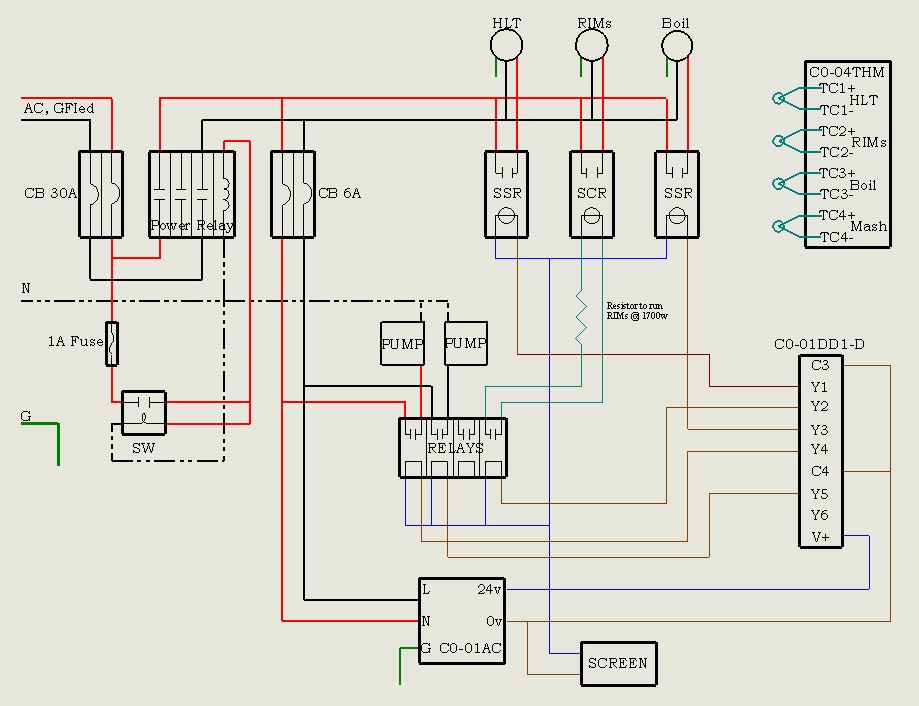
Task: Select the "TC4+" terminal label
Action: 837,216
